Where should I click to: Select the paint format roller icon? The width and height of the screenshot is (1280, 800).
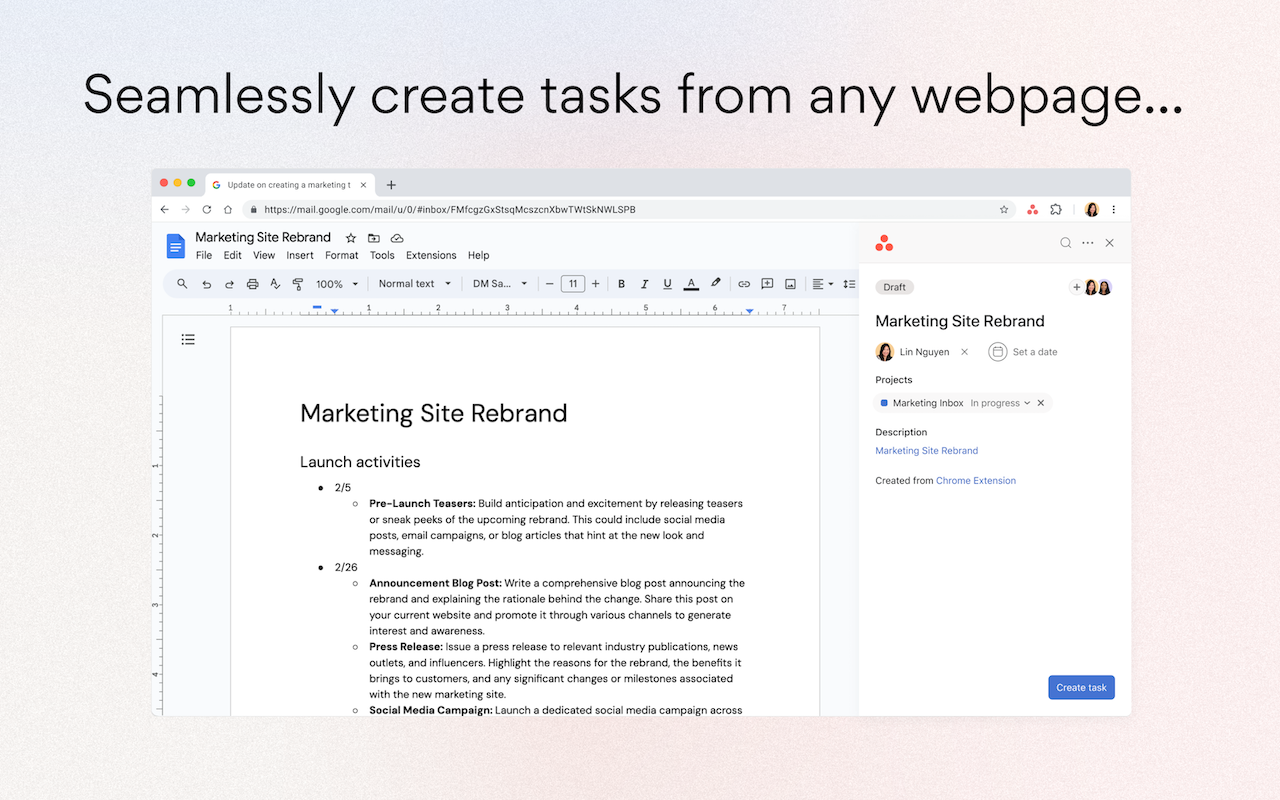point(297,284)
